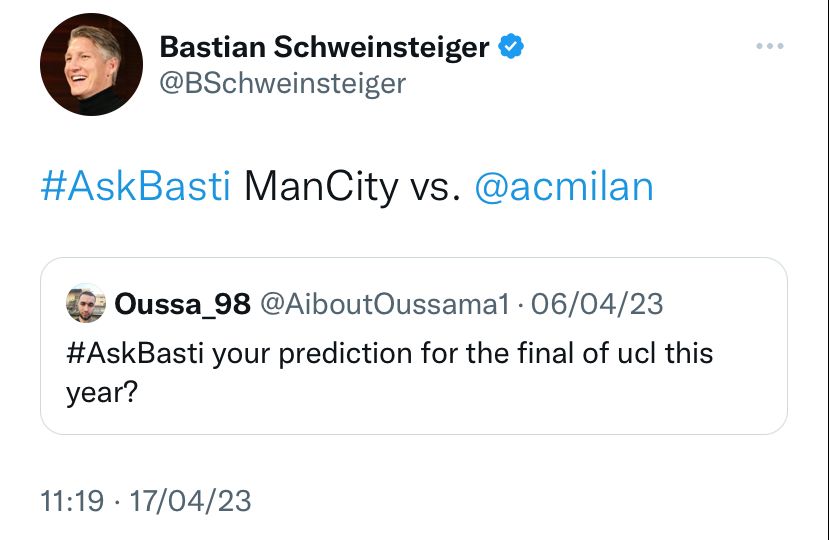Open the three-dot more options menu
Screen dimensions: 829x540
coord(770,47)
